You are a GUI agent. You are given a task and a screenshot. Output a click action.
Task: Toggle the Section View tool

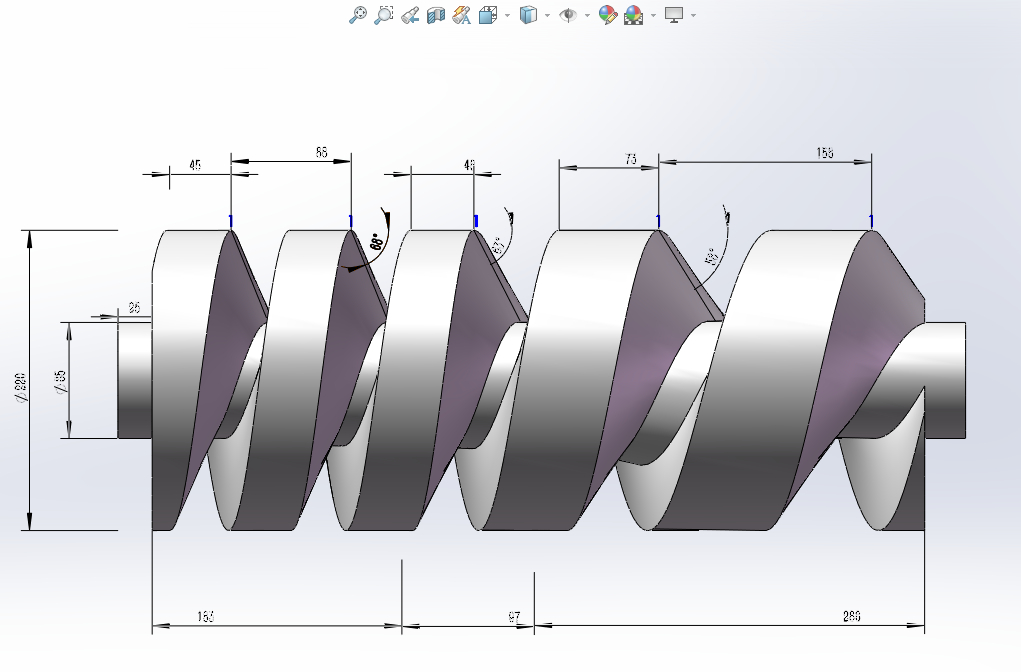tap(436, 15)
